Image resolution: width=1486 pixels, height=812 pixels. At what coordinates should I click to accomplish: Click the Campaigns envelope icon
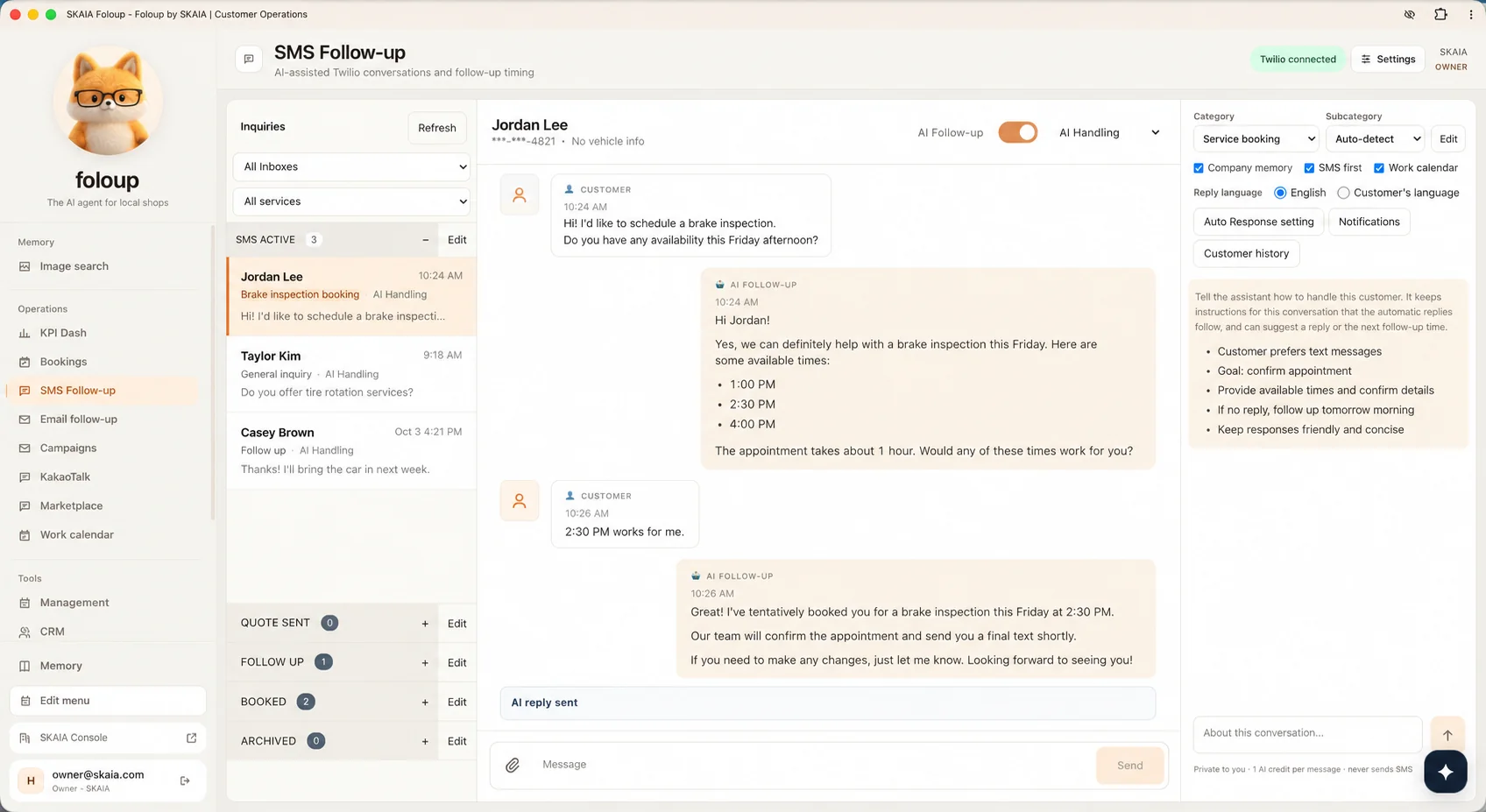(x=25, y=448)
